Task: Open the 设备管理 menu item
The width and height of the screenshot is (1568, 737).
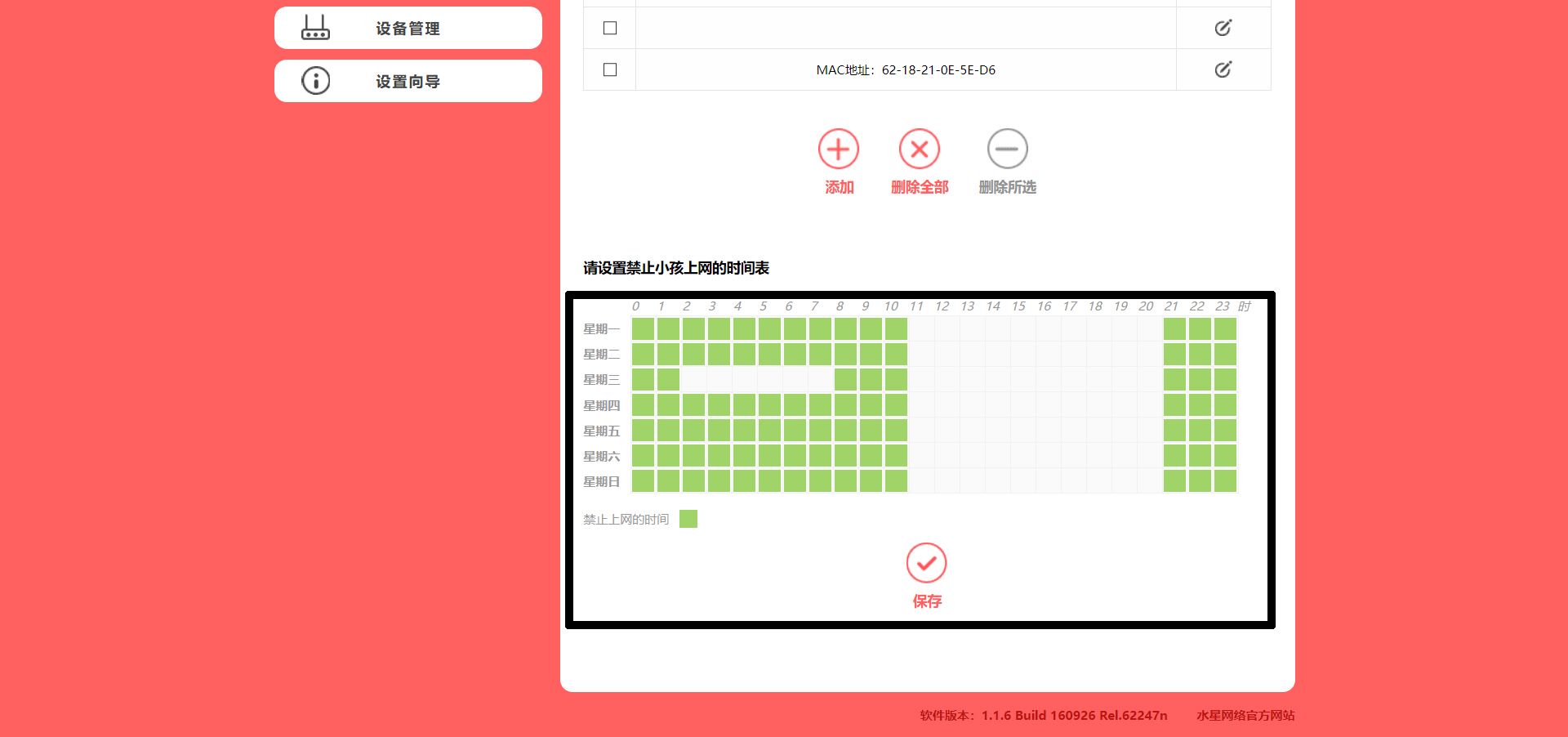Action: 408,29
